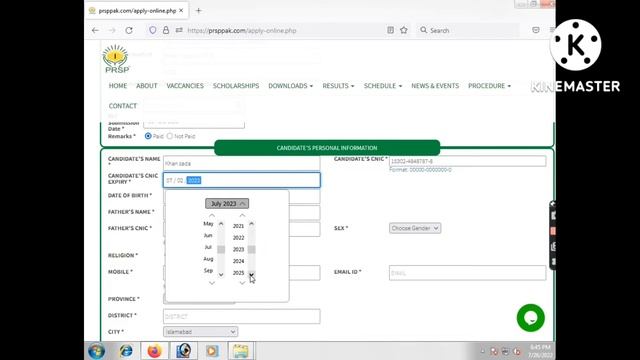Click the District input field
The width and height of the screenshot is (640, 360).
pyautogui.click(x=242, y=316)
